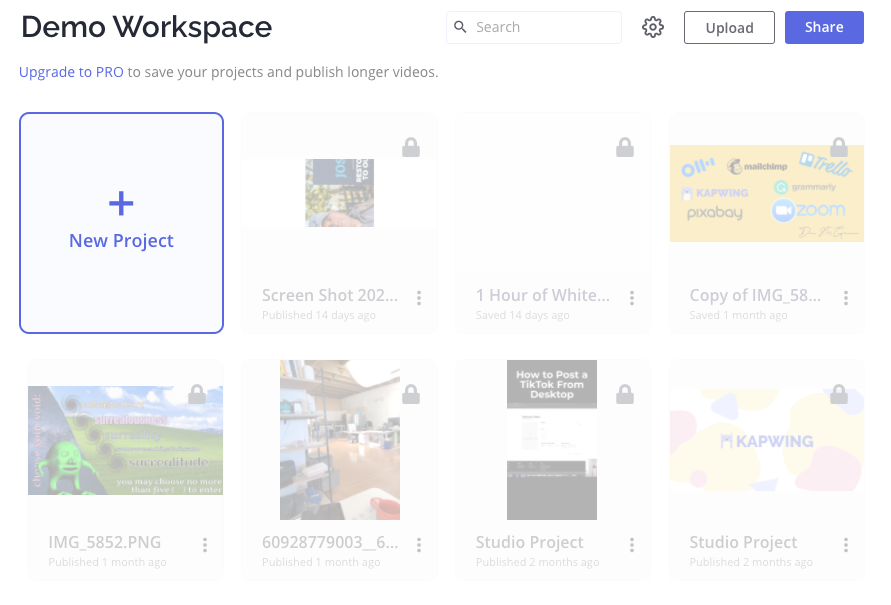891x605 pixels.
Task: Open options menu for Screen Shot project
Action: point(419,298)
